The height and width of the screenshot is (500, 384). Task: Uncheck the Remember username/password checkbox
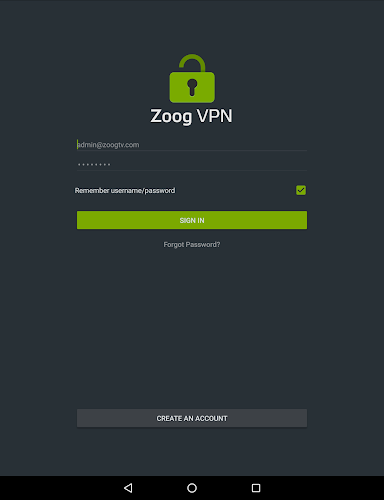pyautogui.click(x=301, y=190)
